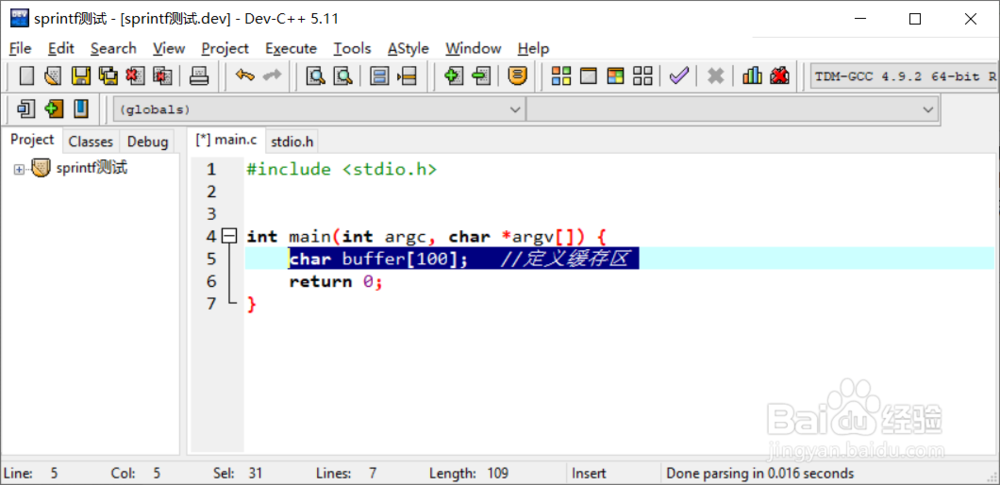This screenshot has height=485, width=1000.
Task: Open Project Options orange shield icon
Action: click(x=517, y=77)
